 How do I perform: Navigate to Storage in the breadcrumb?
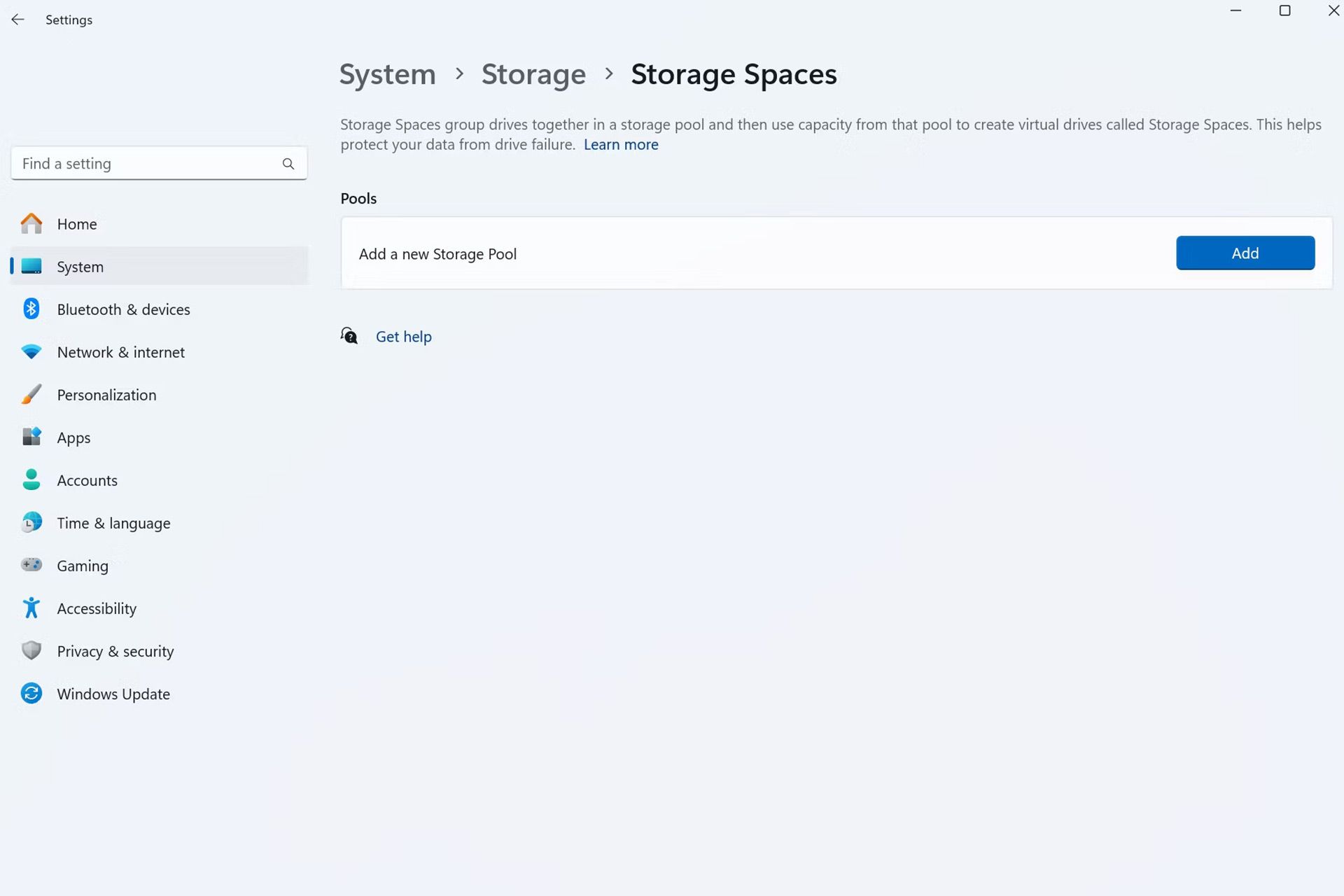pyautogui.click(x=533, y=74)
